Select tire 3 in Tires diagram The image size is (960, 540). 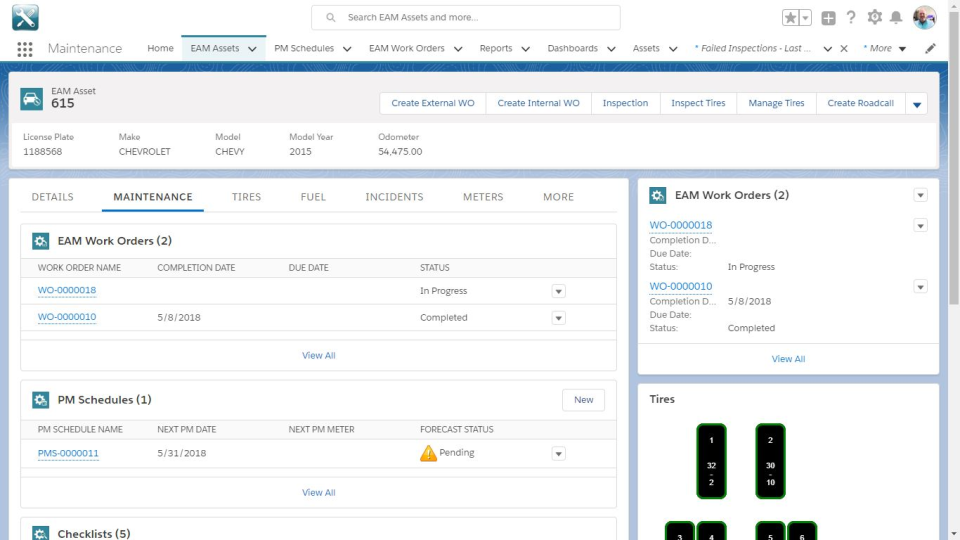tap(680, 531)
